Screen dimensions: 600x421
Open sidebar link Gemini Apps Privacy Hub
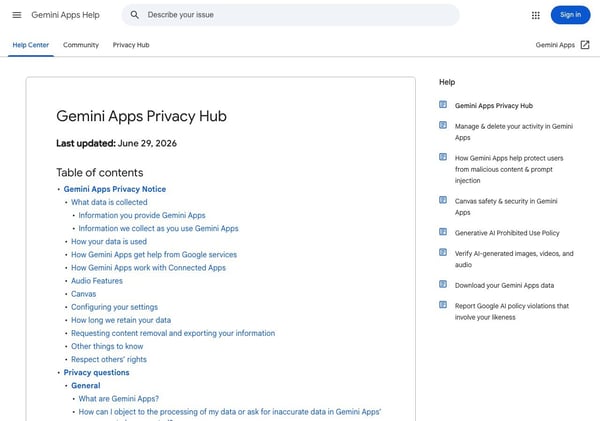(494, 106)
